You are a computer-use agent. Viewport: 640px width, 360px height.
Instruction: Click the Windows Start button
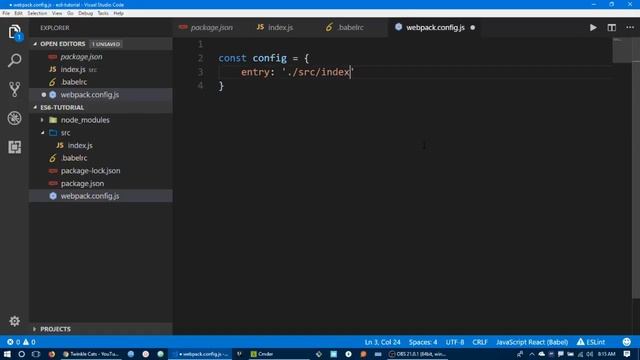(7, 354)
